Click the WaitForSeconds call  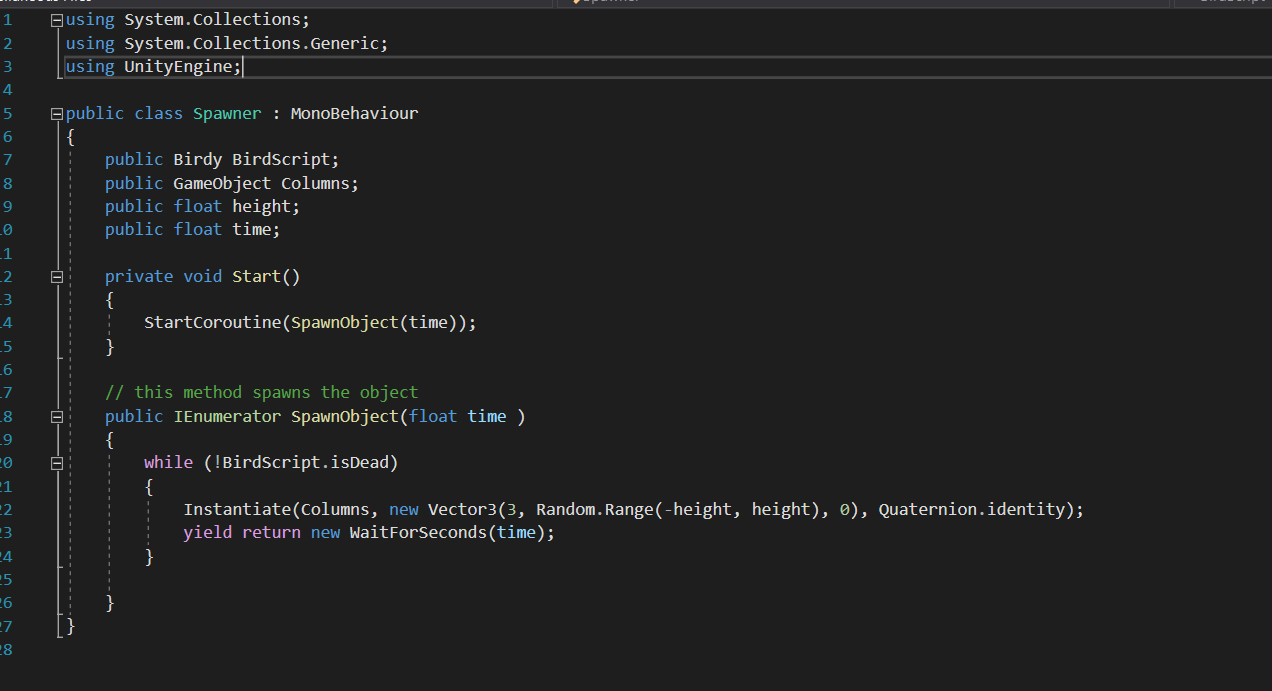(418, 532)
